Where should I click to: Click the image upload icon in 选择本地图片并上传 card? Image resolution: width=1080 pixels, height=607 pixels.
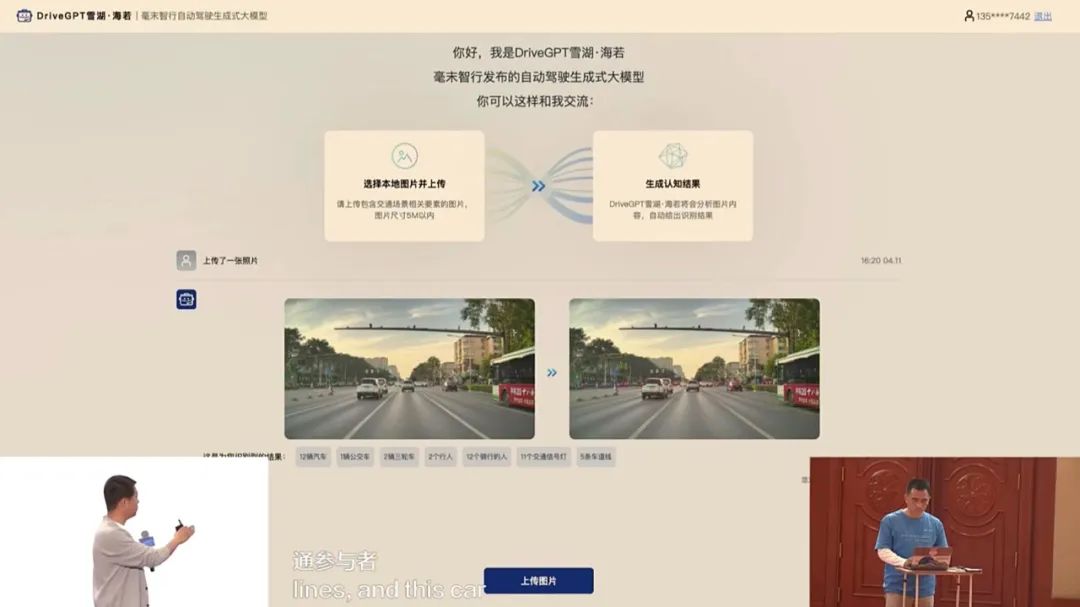pos(404,156)
